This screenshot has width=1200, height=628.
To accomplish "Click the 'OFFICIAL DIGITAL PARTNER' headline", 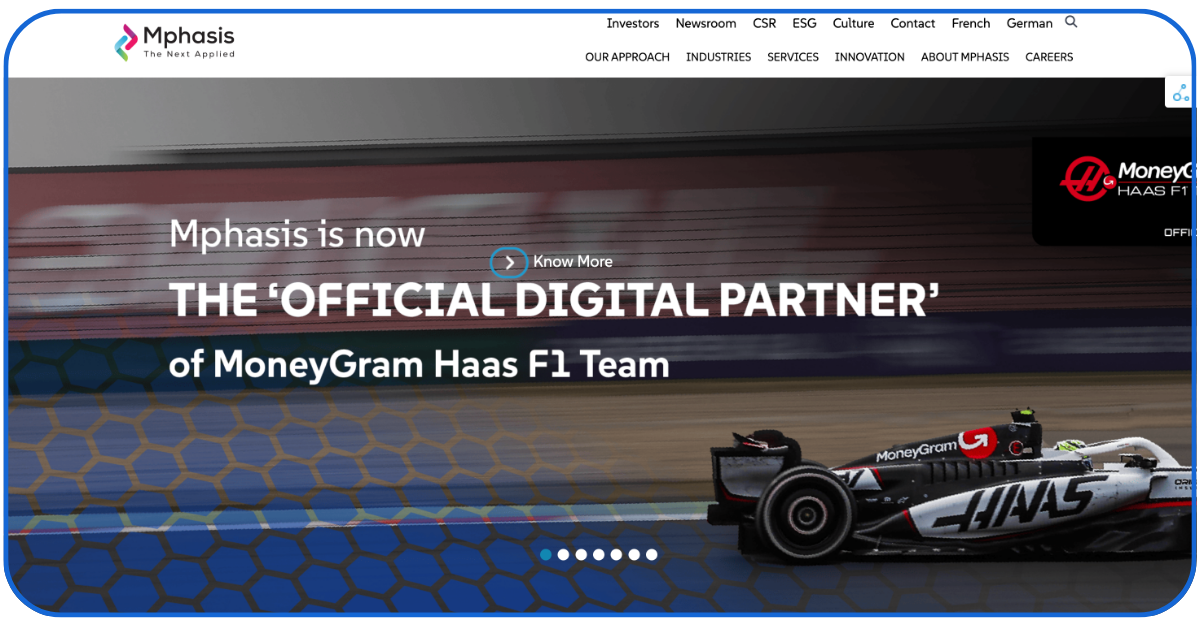I will [554, 300].
